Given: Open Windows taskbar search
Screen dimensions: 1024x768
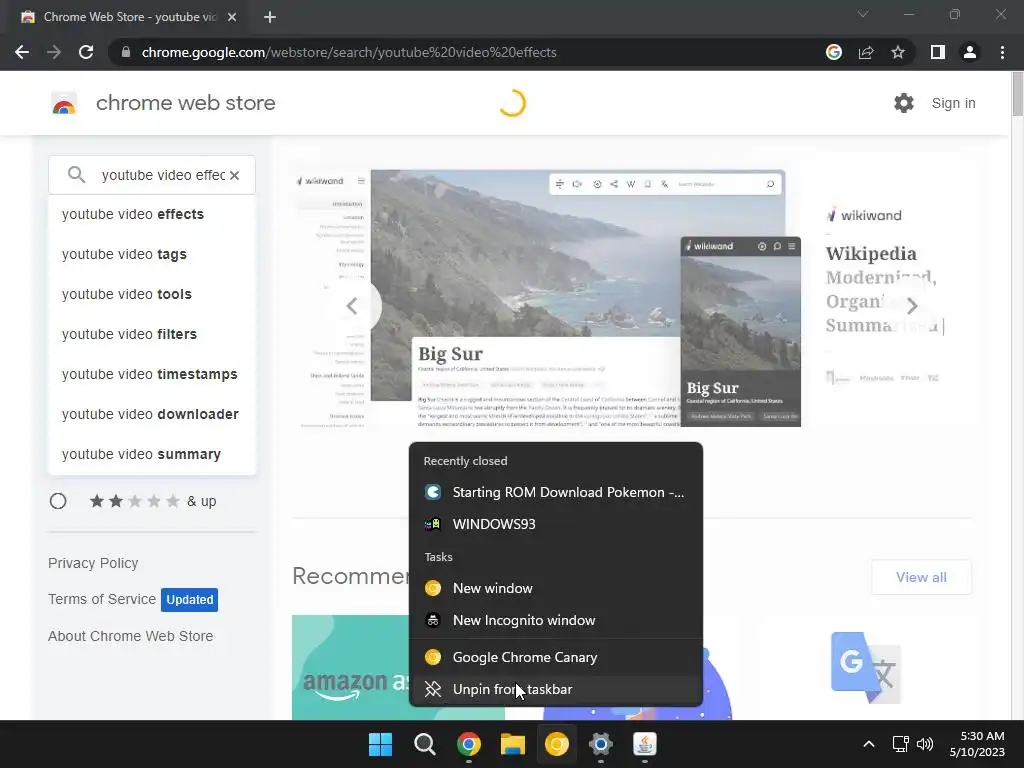Looking at the screenshot, I should (424, 744).
